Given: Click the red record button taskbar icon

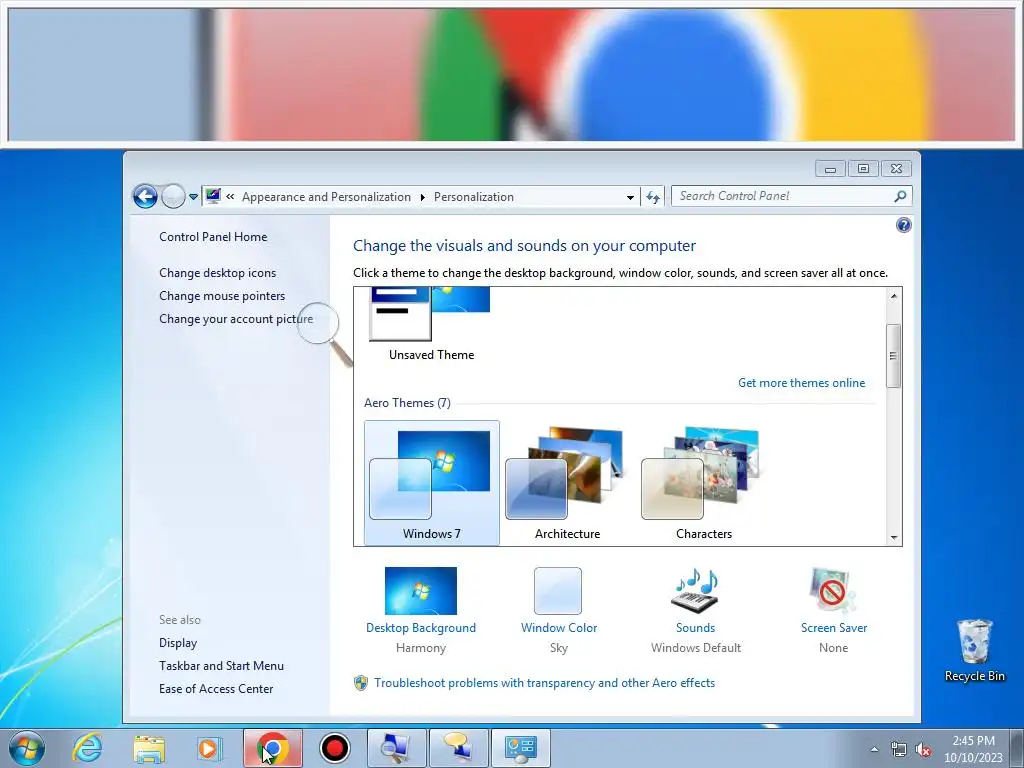Looking at the screenshot, I should [335, 748].
